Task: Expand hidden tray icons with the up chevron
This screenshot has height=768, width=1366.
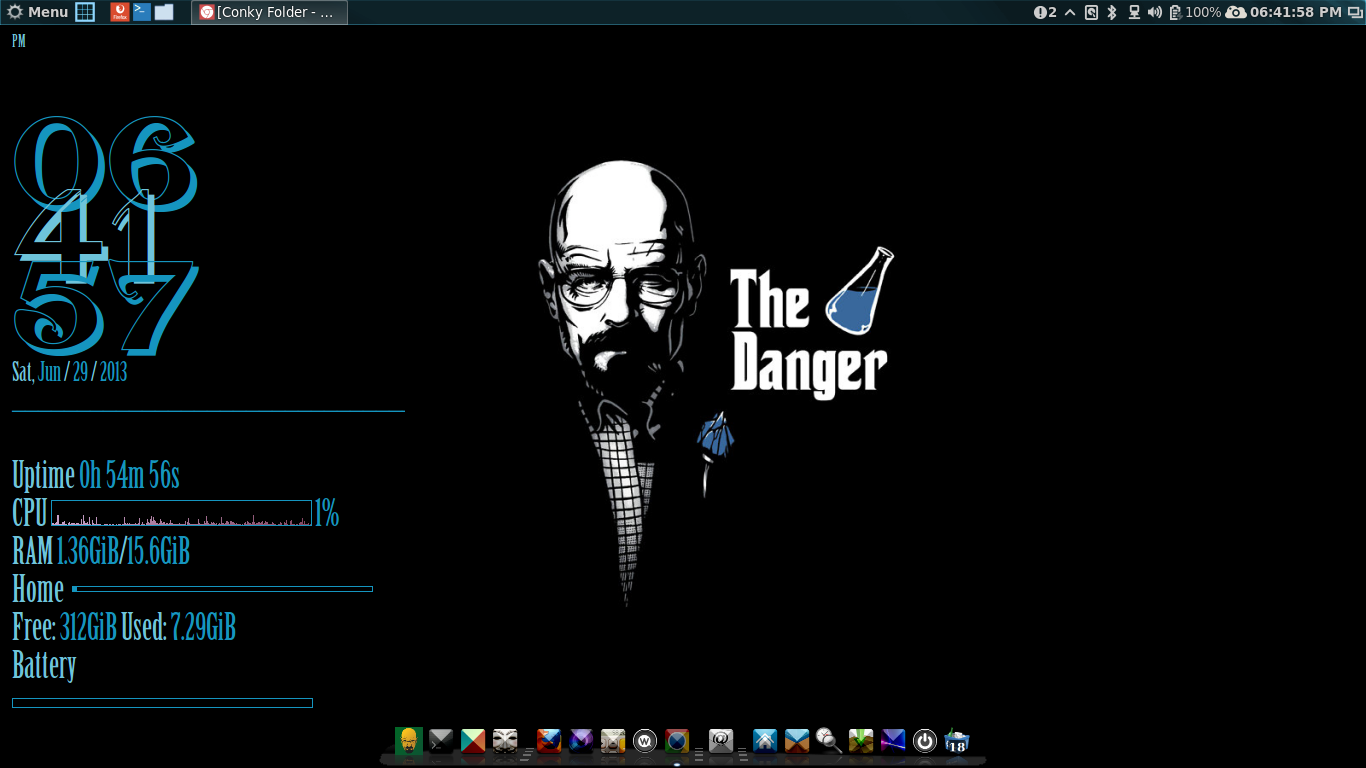Action: (x=1070, y=12)
